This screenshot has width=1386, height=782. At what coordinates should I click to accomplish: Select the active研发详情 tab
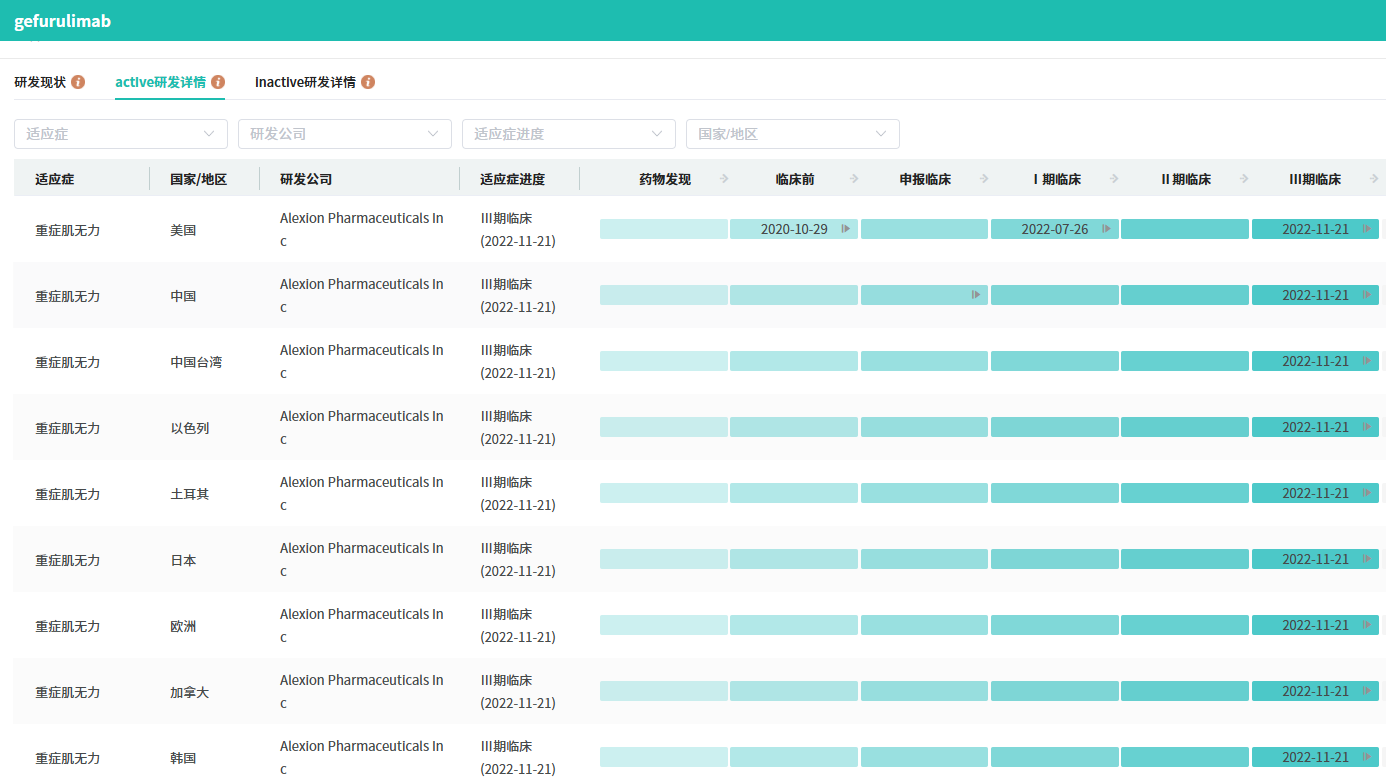(160, 82)
